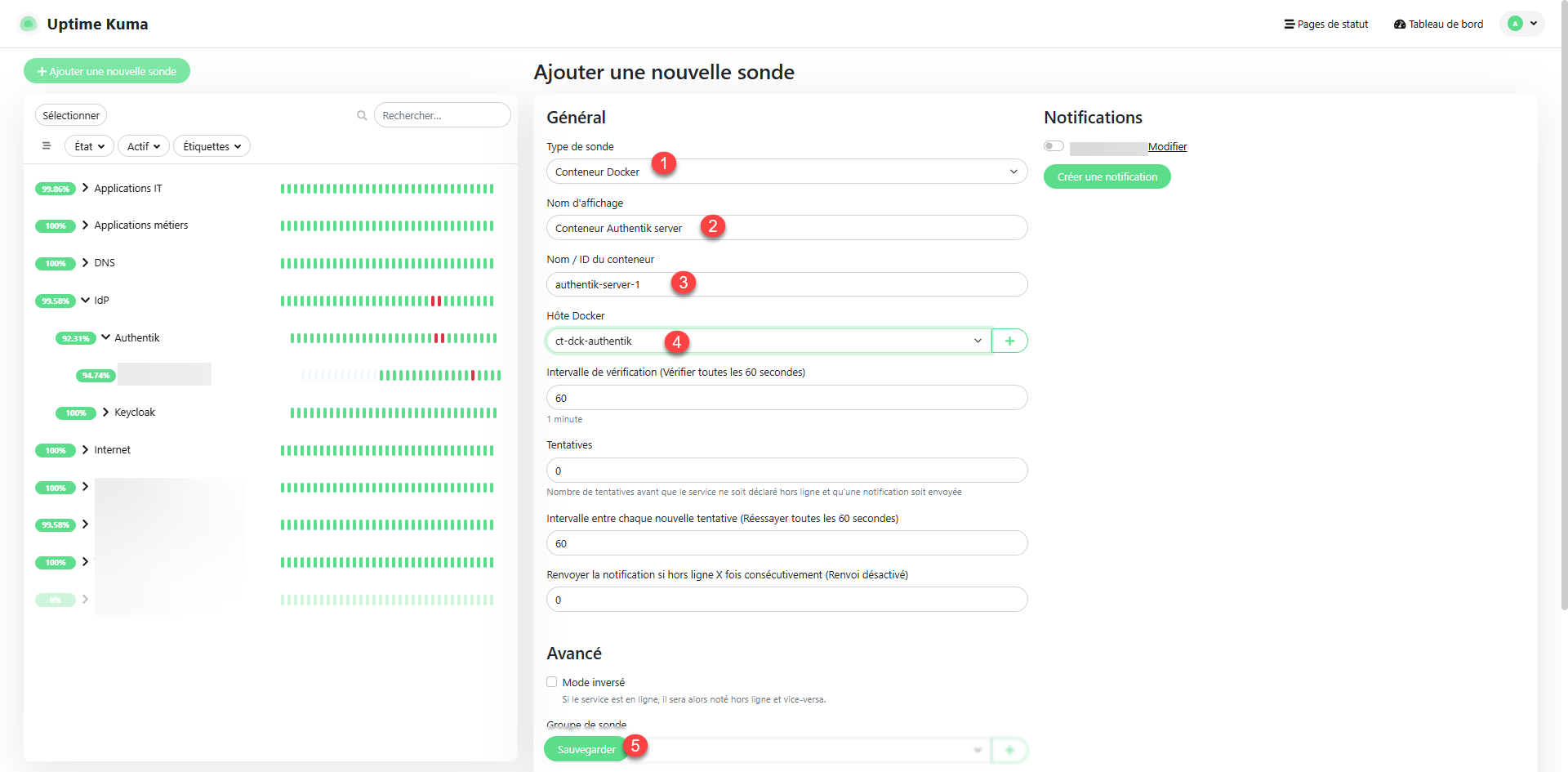
Task: Open the État filter dropdown
Action: click(x=89, y=146)
